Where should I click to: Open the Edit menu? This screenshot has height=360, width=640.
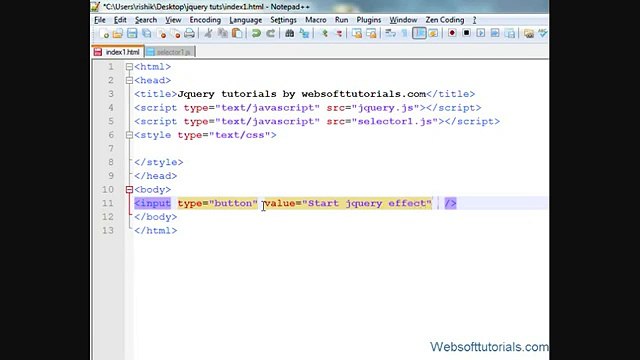120,20
